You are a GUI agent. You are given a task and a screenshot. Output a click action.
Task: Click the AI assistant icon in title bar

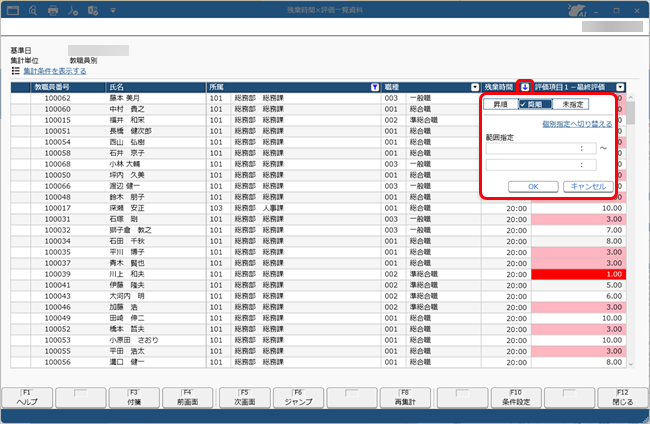click(x=577, y=10)
